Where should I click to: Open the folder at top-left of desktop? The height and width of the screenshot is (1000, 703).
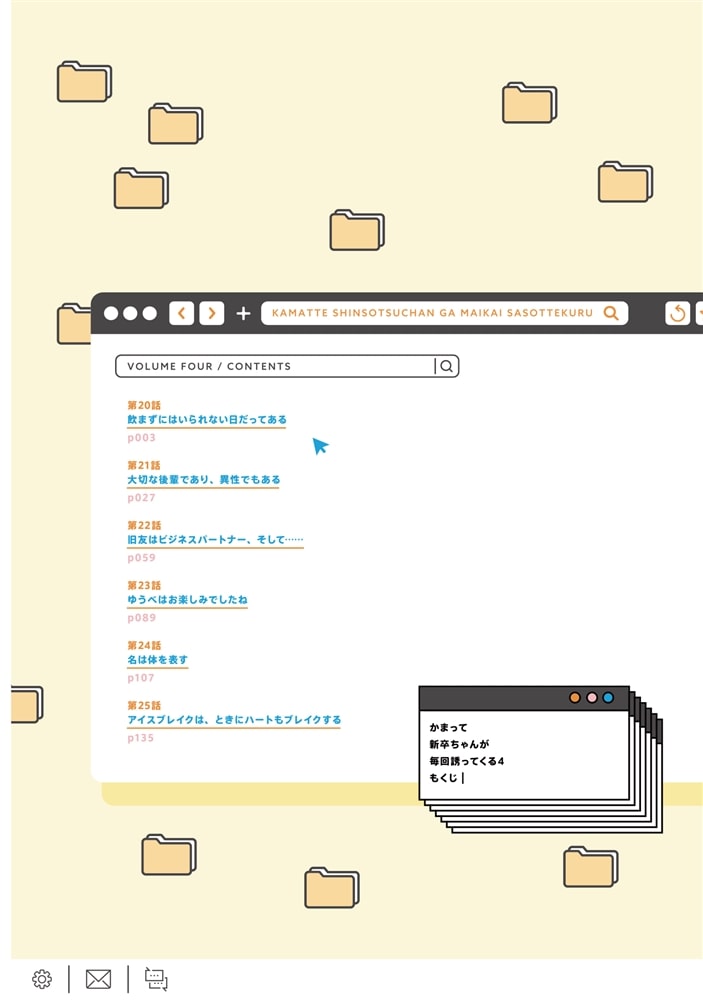(83, 83)
